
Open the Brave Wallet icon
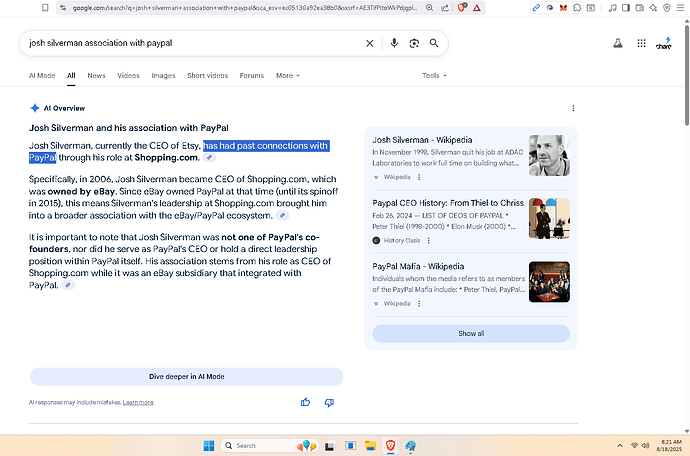click(639, 7)
